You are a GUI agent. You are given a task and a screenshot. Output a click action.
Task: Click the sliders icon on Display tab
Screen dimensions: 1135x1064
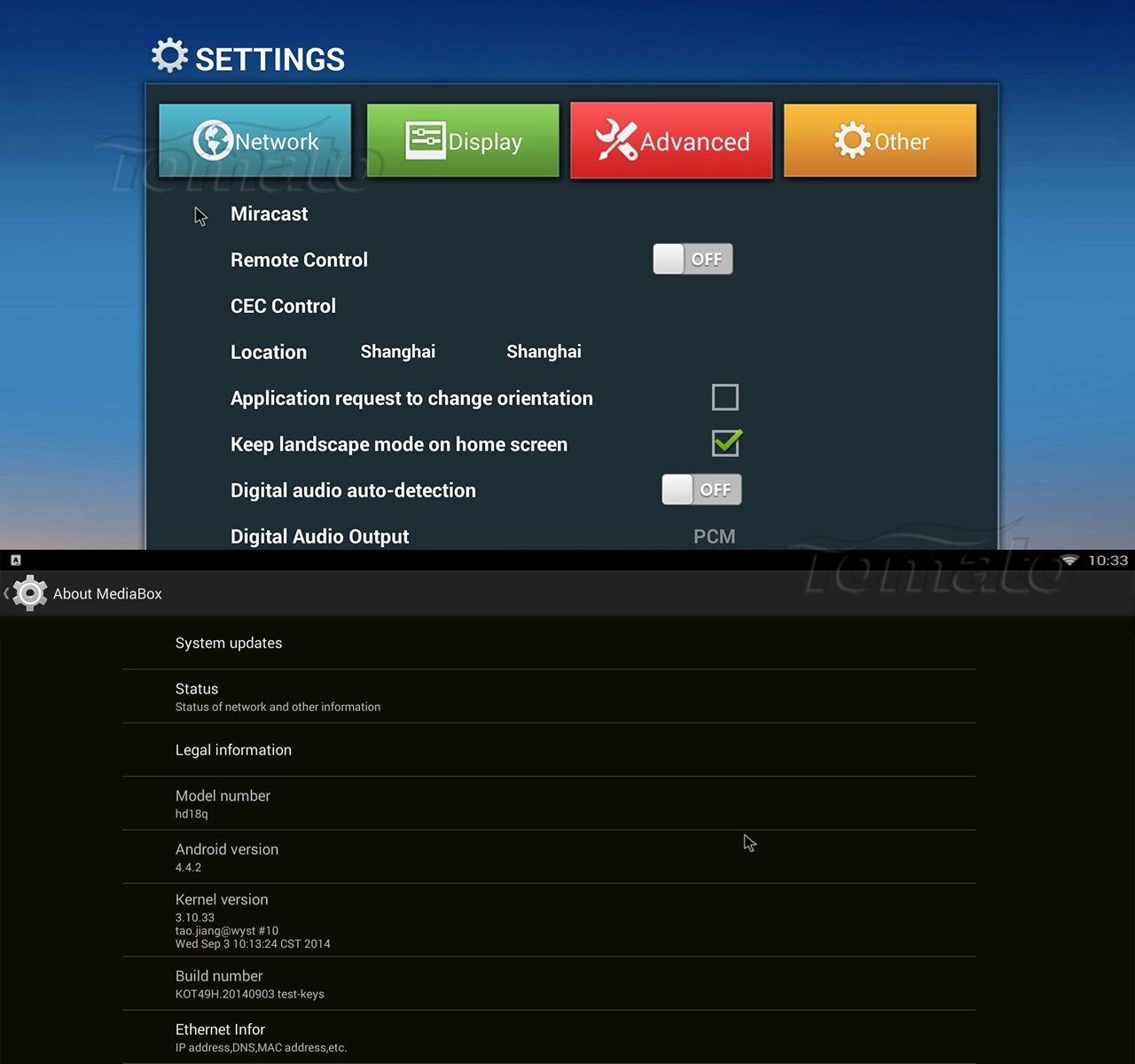click(426, 140)
